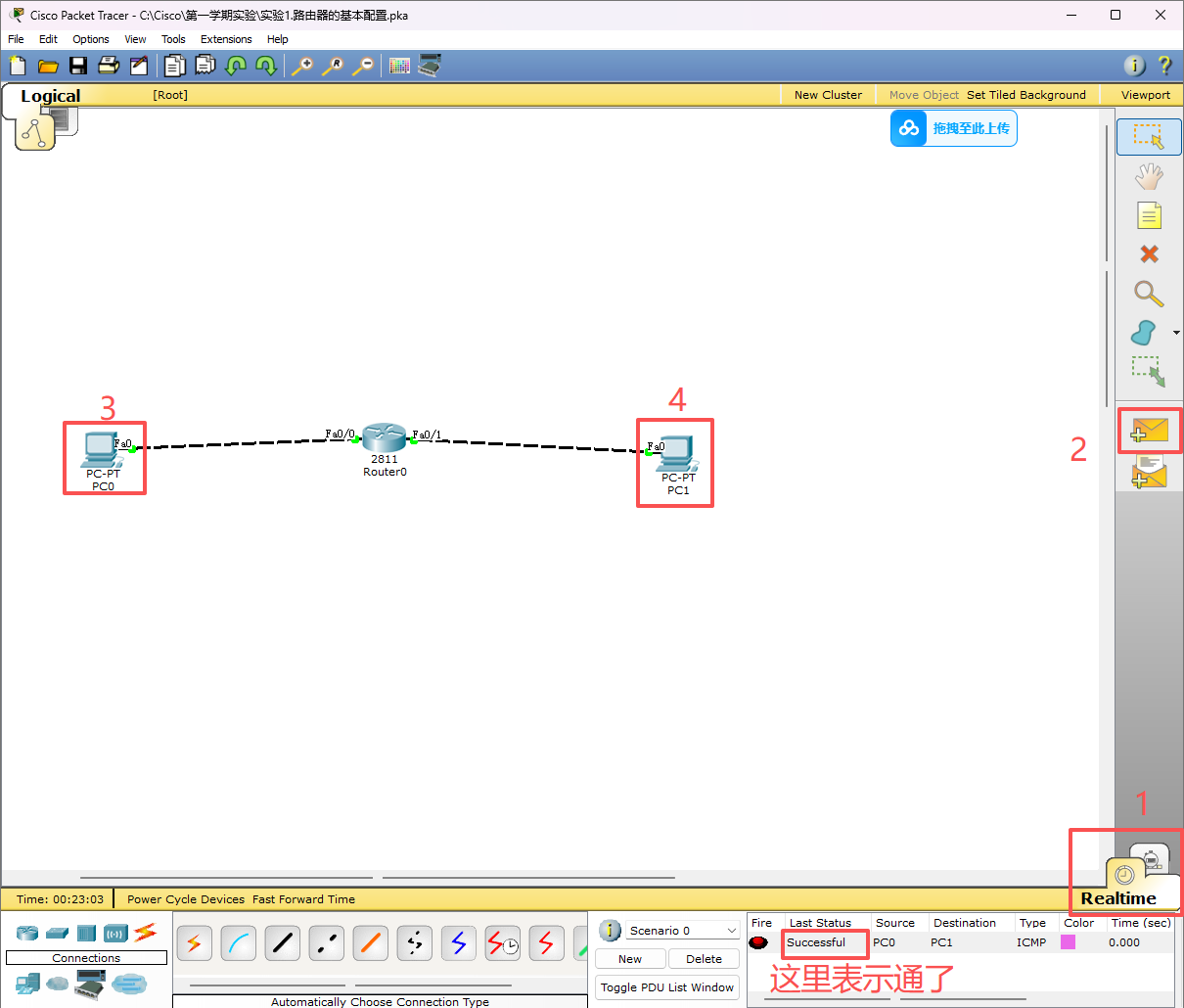Screen dimensions: 1184x1008
Task: Click the Viewport button
Action: pyautogui.click(x=1146, y=95)
